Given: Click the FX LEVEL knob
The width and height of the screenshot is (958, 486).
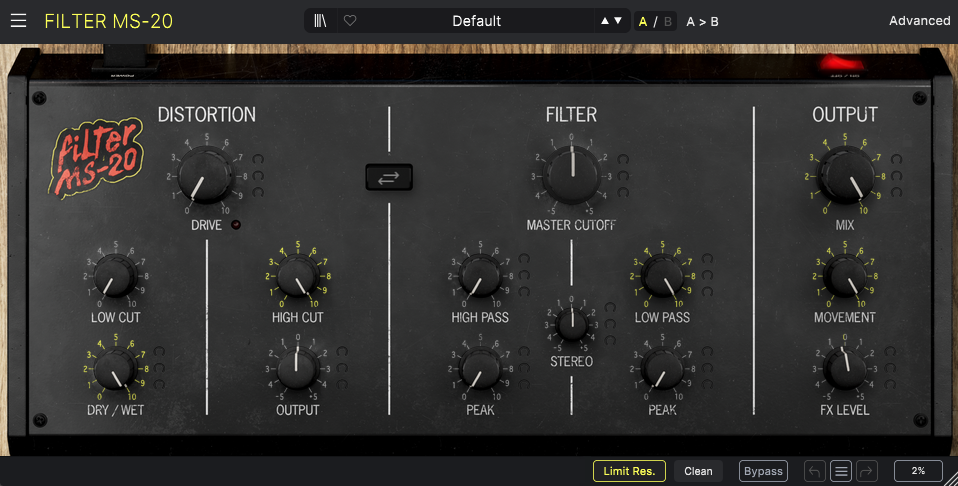Looking at the screenshot, I should tap(844, 369).
